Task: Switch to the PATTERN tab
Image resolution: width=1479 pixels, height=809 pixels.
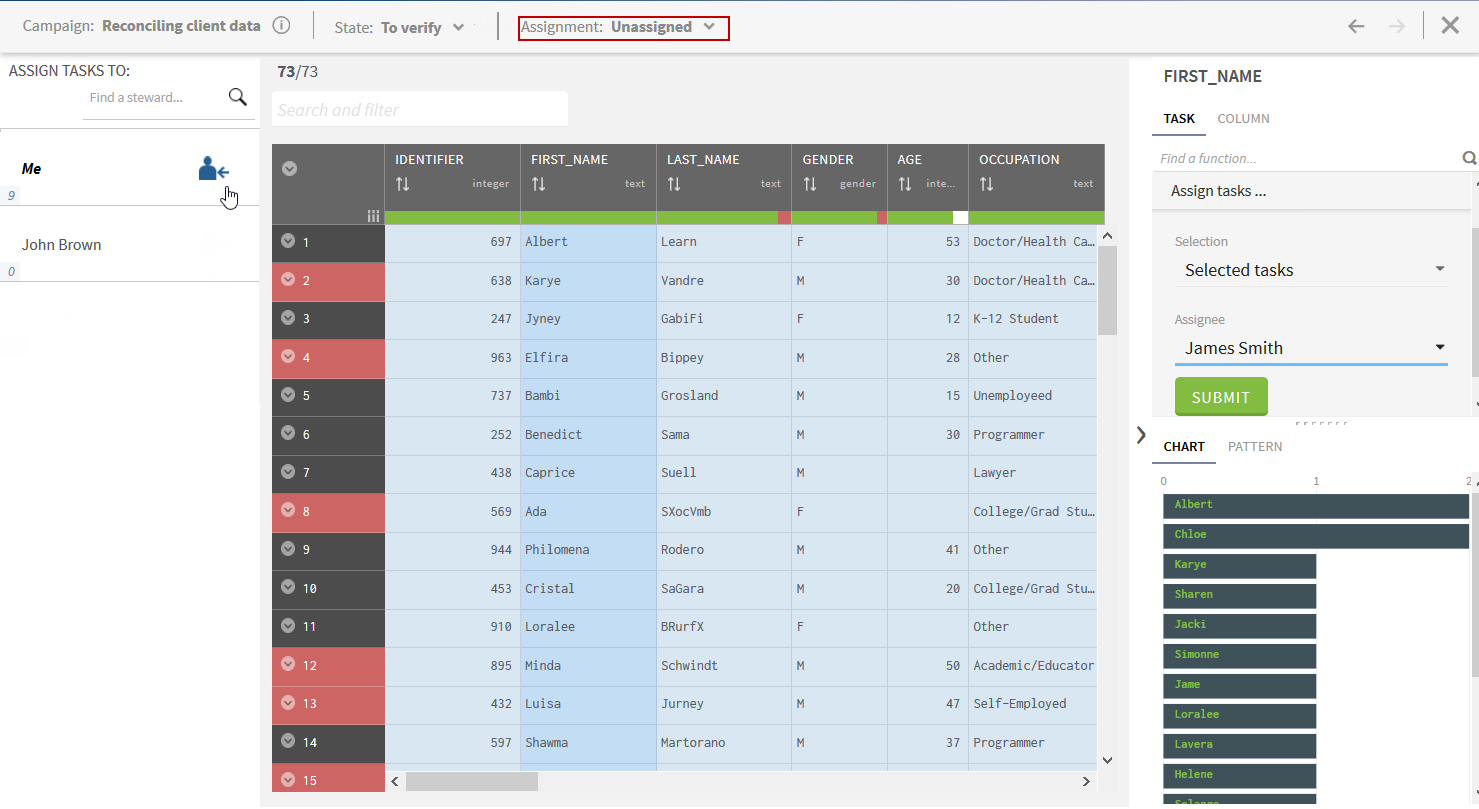Action: tap(1255, 446)
